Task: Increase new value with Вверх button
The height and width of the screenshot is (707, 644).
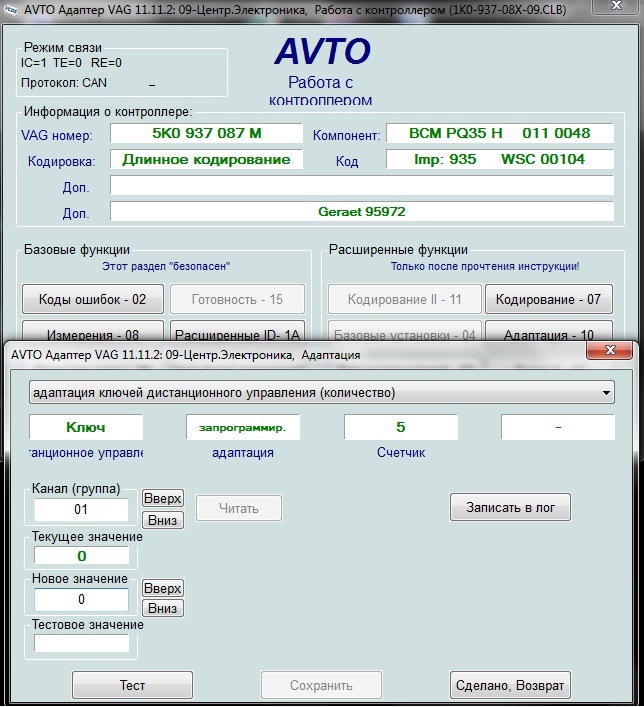Action: [x=162, y=589]
